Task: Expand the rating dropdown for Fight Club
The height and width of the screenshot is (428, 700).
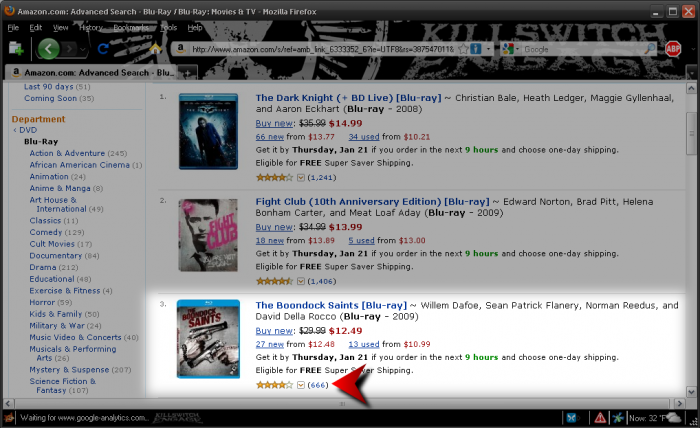Action: point(301,281)
